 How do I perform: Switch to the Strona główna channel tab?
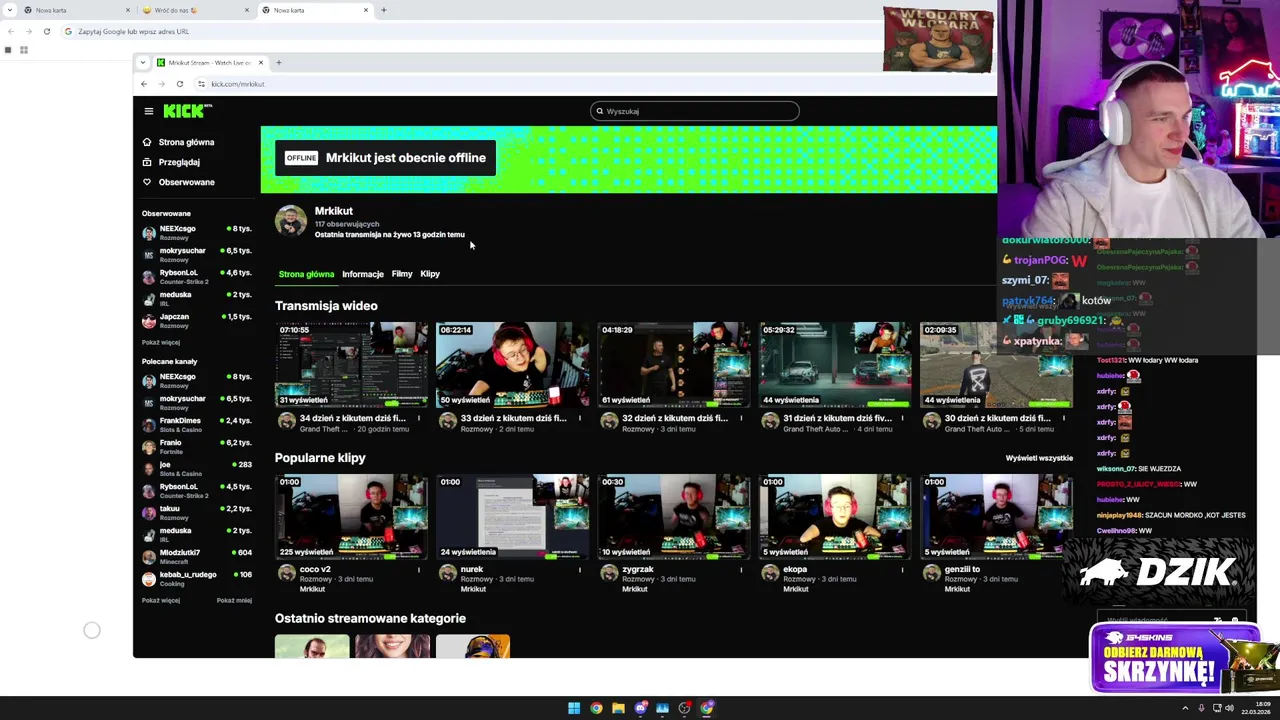(306, 274)
